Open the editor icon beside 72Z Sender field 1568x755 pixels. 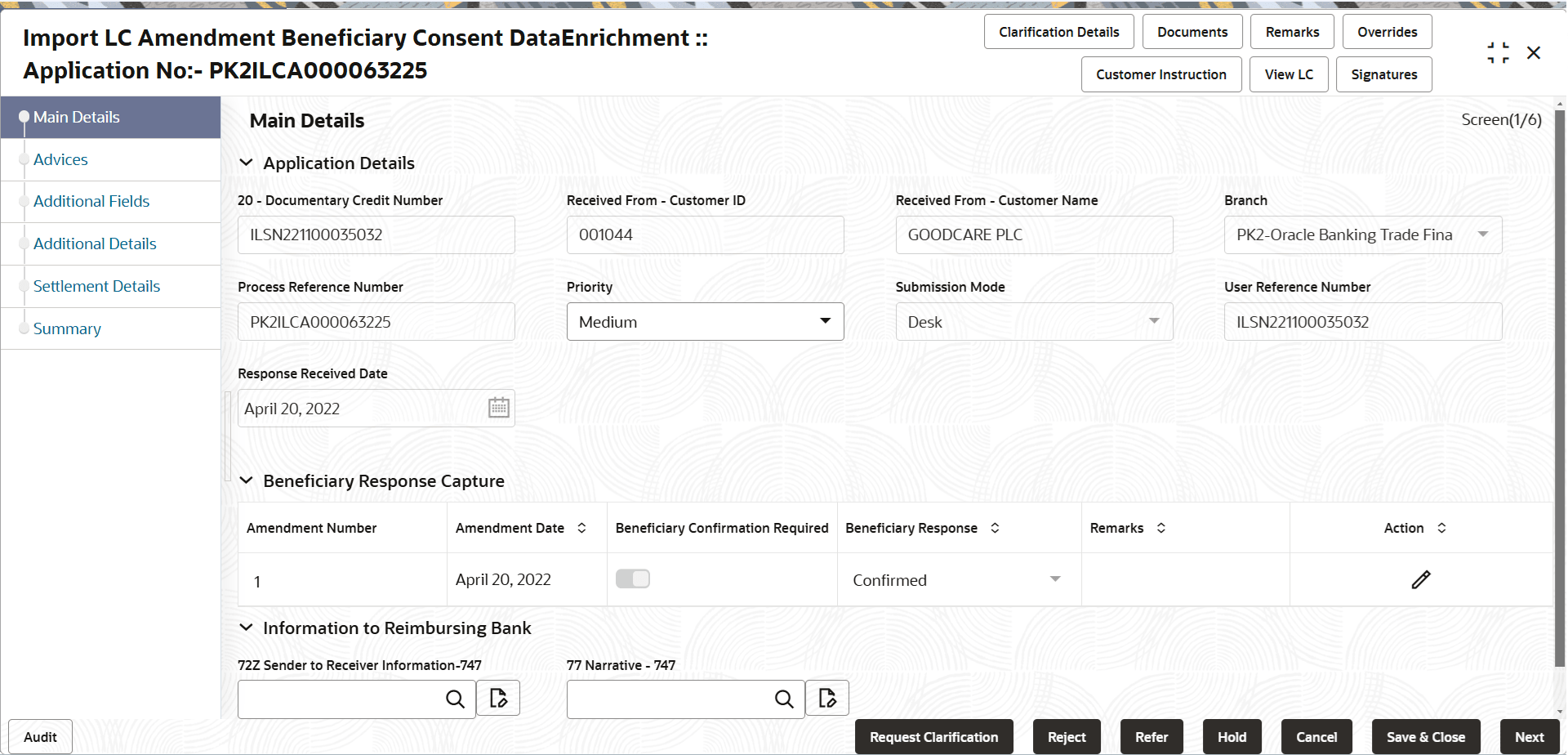[498, 699]
